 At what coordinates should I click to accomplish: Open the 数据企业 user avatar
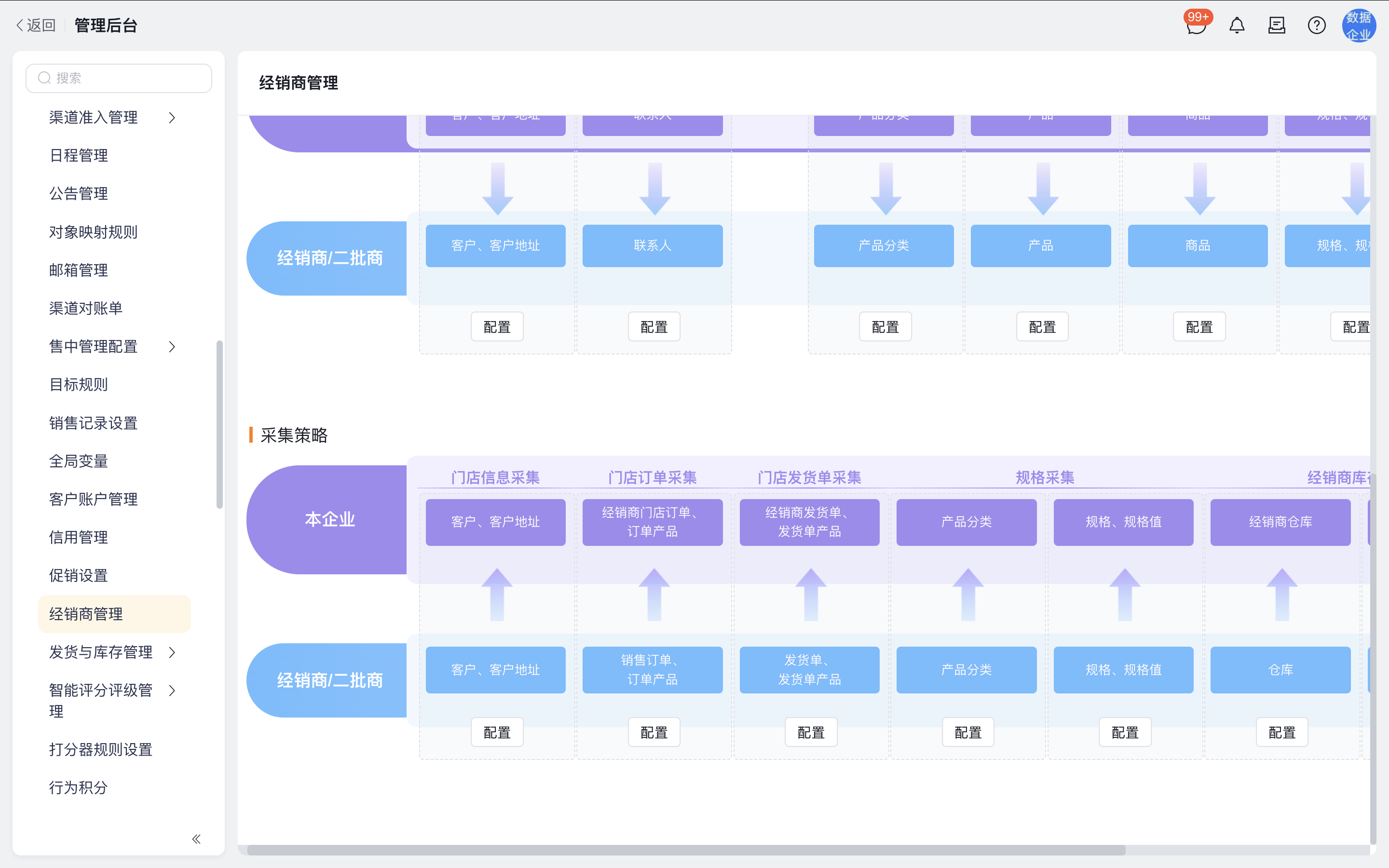(x=1359, y=25)
